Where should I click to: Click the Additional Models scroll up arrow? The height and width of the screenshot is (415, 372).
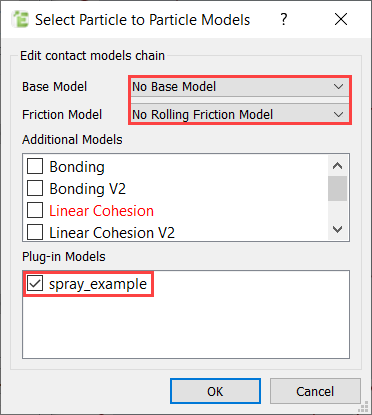(337, 166)
